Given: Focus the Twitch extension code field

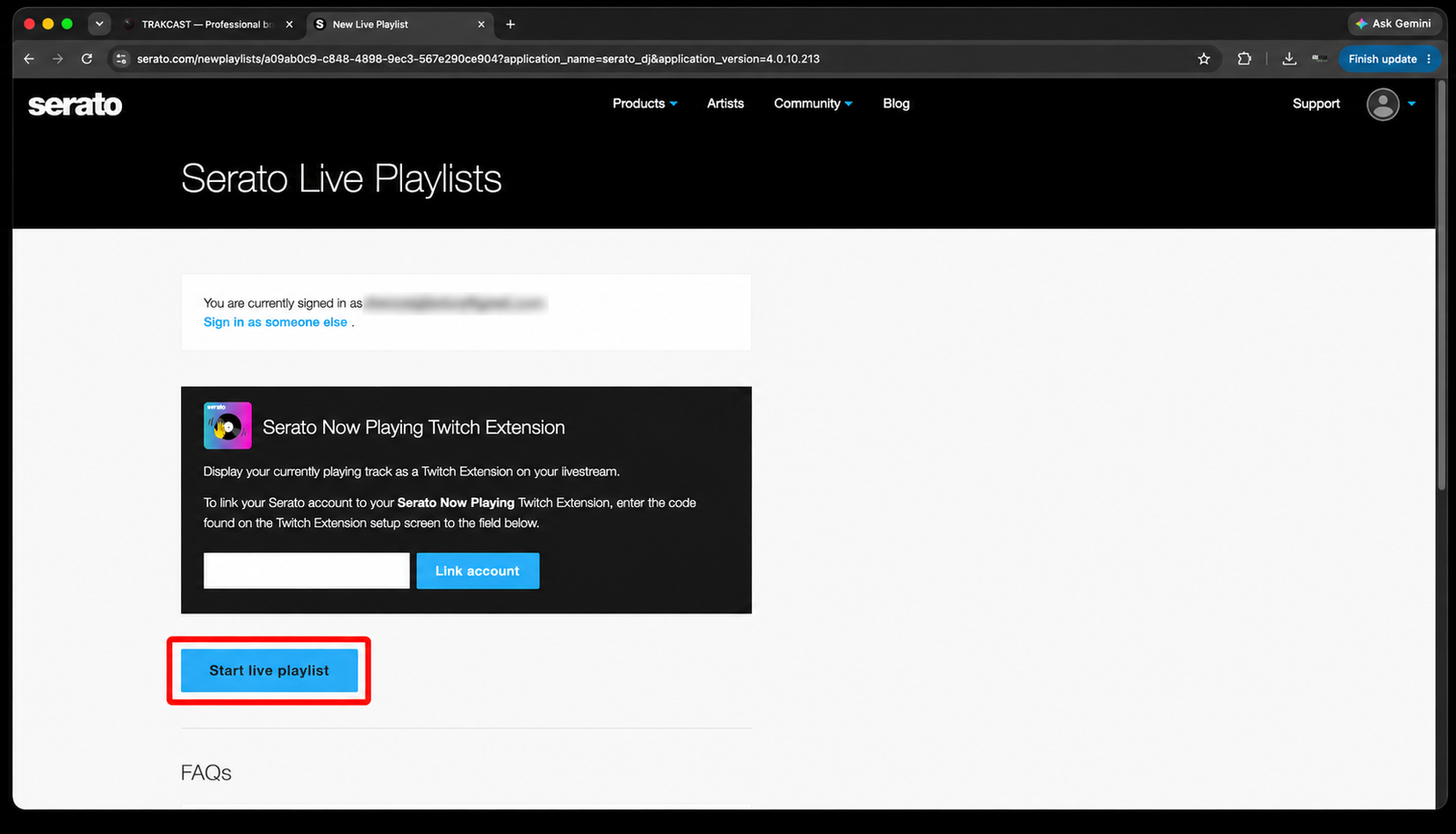Looking at the screenshot, I should pyautogui.click(x=307, y=571).
